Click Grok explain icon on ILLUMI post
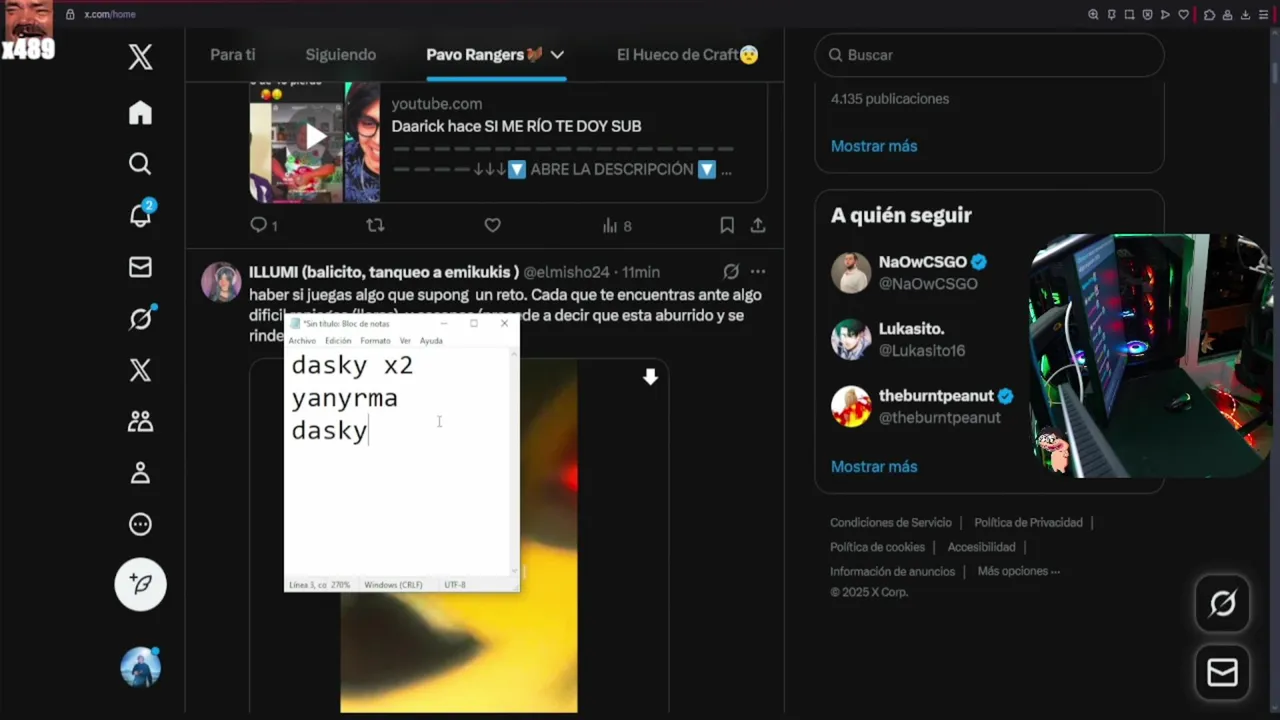The height and width of the screenshot is (720, 1280). pos(731,272)
